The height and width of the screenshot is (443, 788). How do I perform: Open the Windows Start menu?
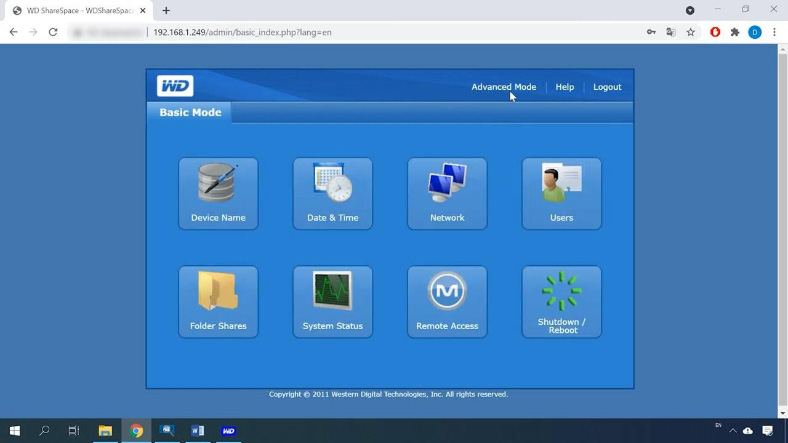[15, 431]
